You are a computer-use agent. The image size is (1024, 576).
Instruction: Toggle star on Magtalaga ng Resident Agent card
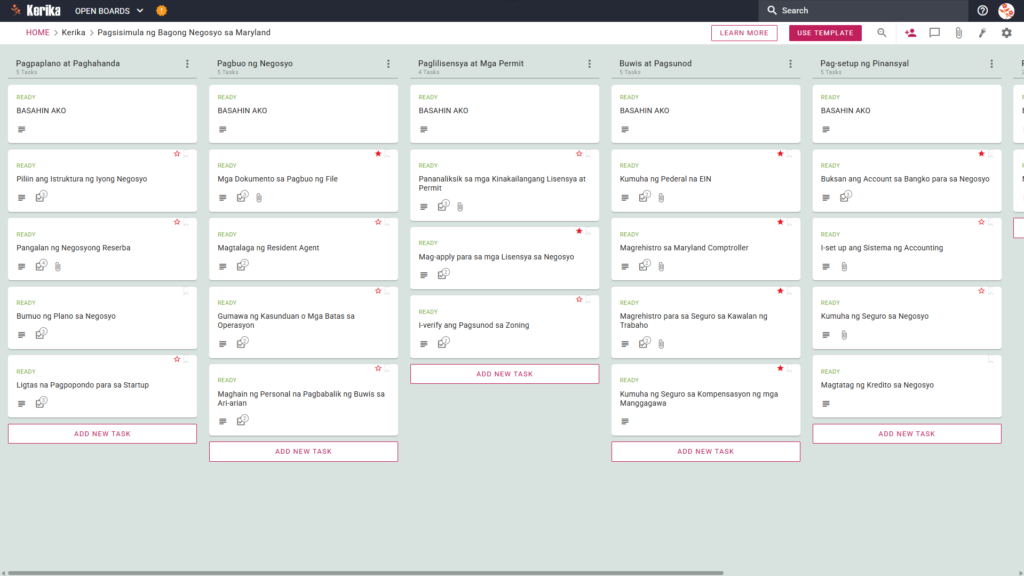378,222
